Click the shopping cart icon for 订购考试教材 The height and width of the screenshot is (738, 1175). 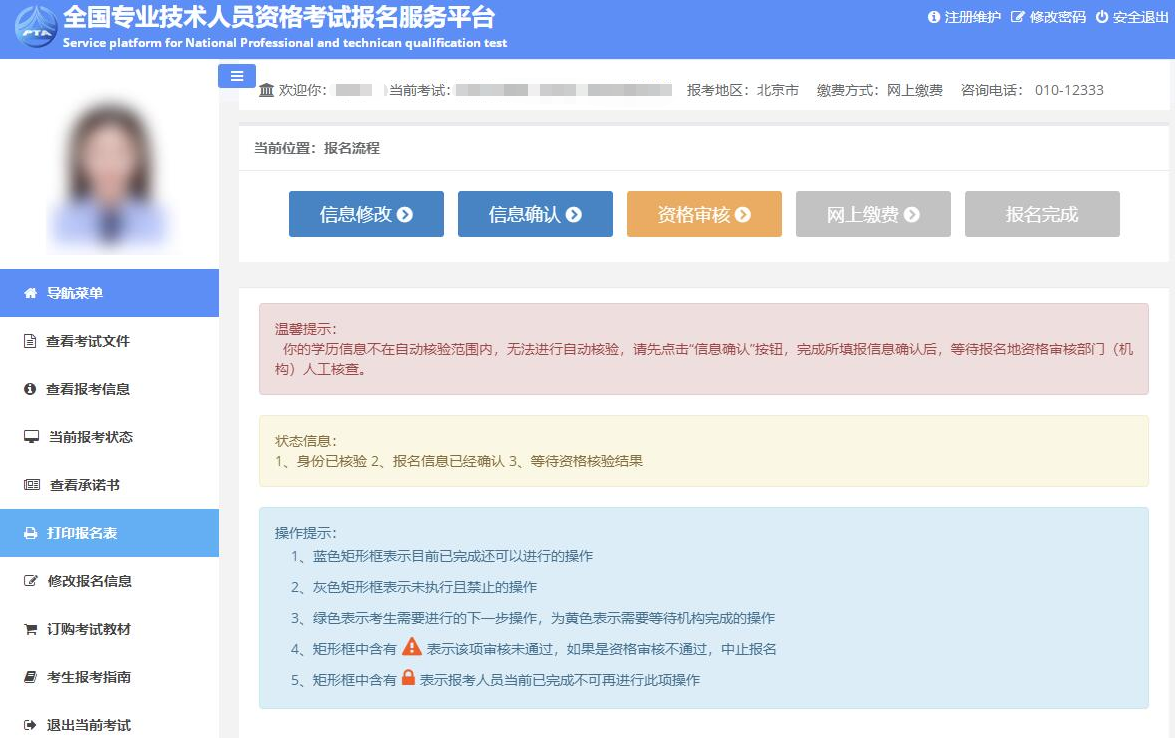pos(30,629)
